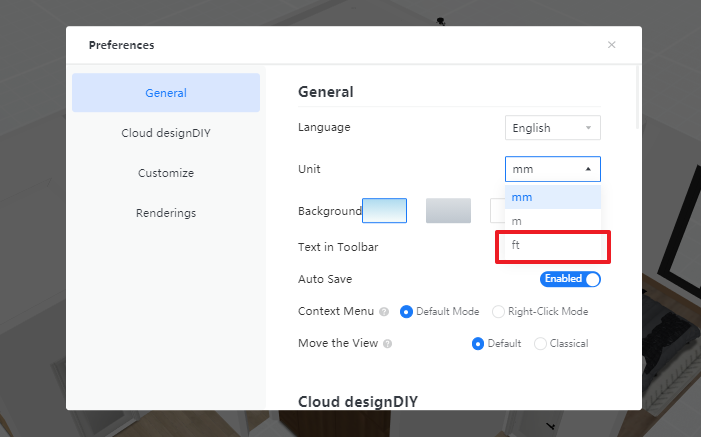Click the Context Menu help icon
Viewport: 701px width, 437px height.
(384, 312)
